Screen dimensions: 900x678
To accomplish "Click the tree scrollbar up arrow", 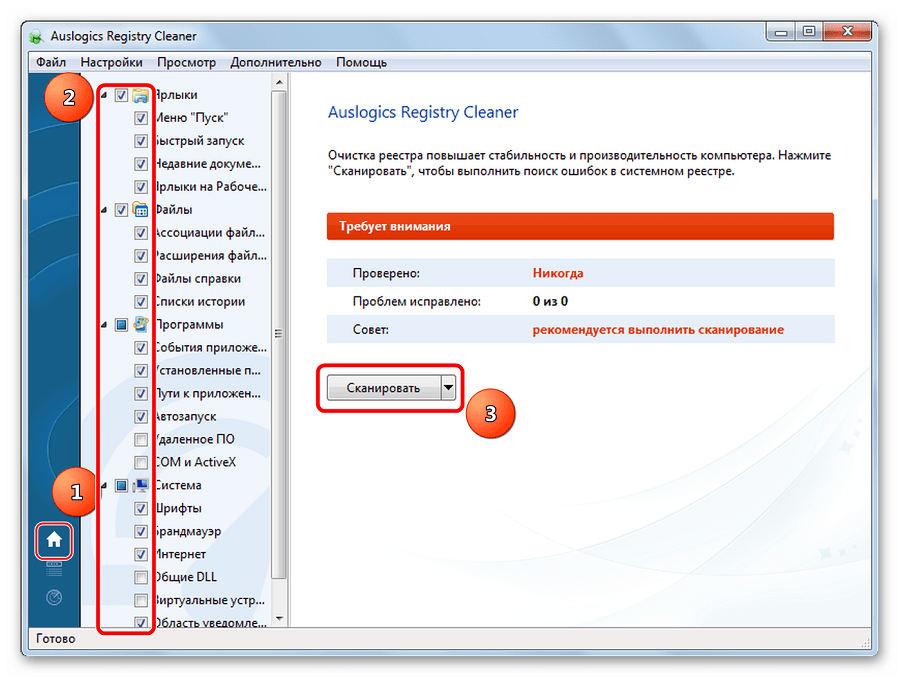I will (x=279, y=83).
